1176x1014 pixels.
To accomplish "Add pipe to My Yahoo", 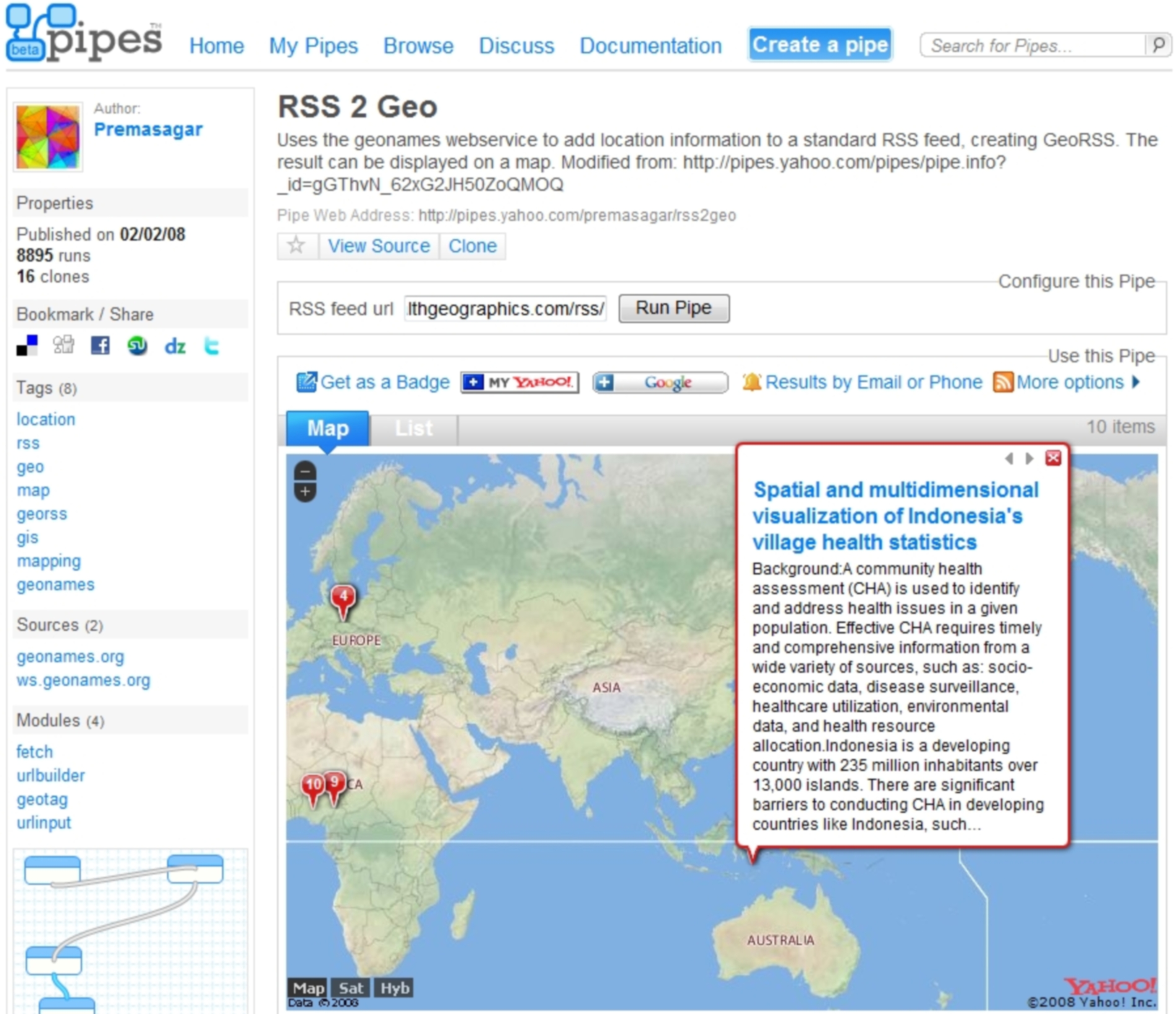I will (x=519, y=383).
